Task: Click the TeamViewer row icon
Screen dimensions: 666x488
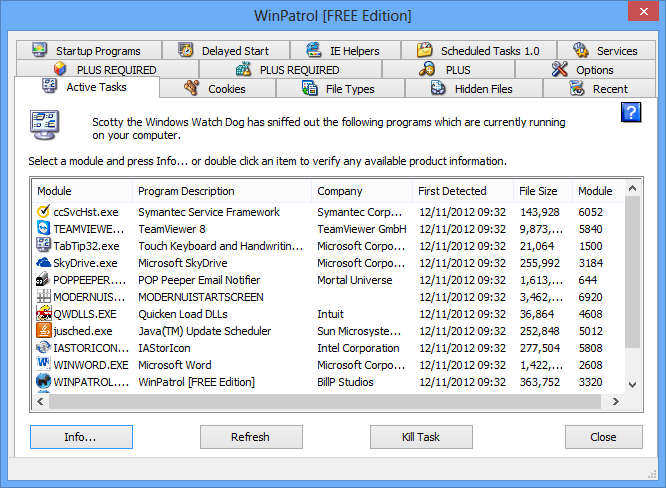Action: (43, 228)
